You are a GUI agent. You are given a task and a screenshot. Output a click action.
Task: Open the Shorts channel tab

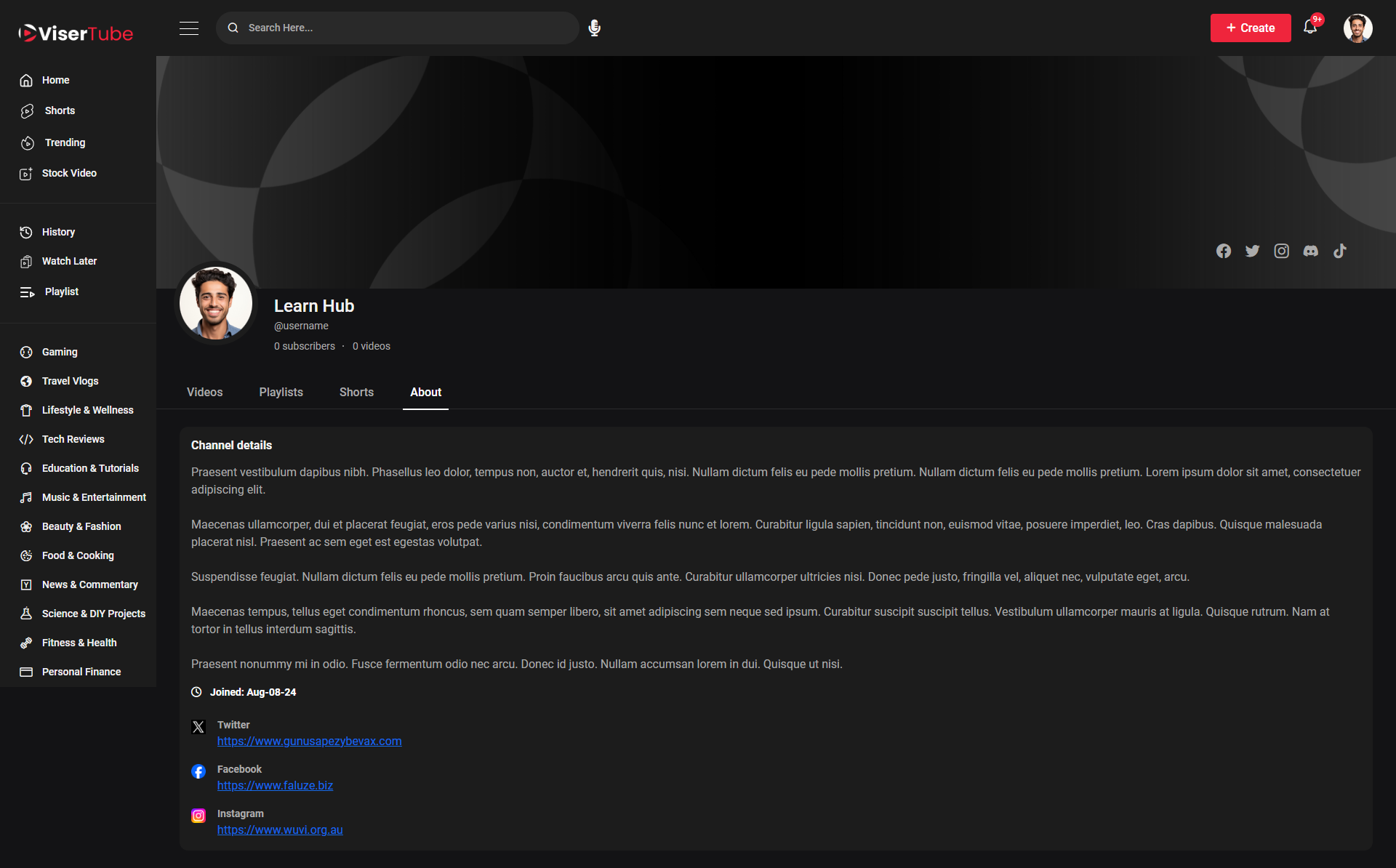point(356,392)
